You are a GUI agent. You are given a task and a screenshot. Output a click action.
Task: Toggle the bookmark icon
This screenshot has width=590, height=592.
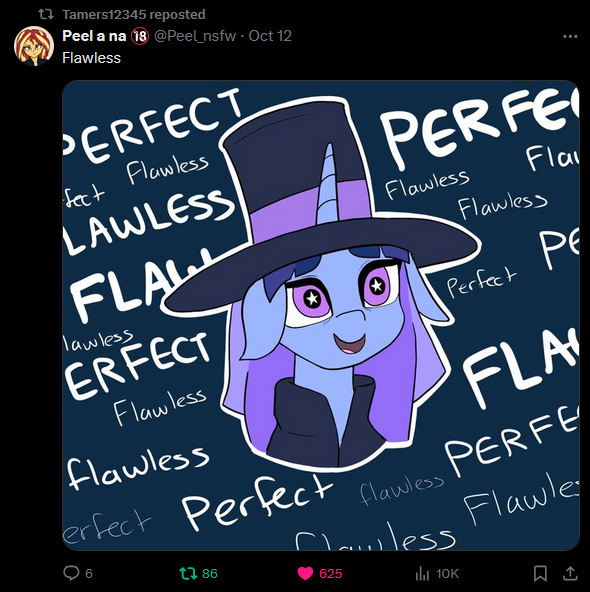pyautogui.click(x=540, y=573)
